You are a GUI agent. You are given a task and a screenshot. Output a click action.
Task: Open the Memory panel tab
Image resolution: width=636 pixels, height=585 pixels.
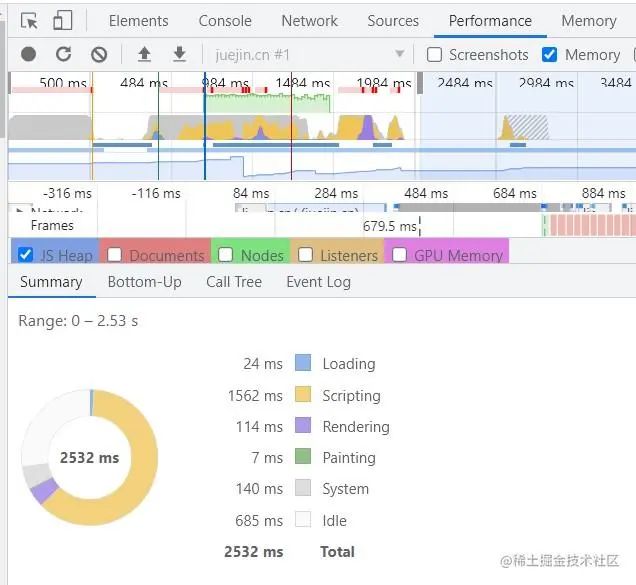(589, 21)
